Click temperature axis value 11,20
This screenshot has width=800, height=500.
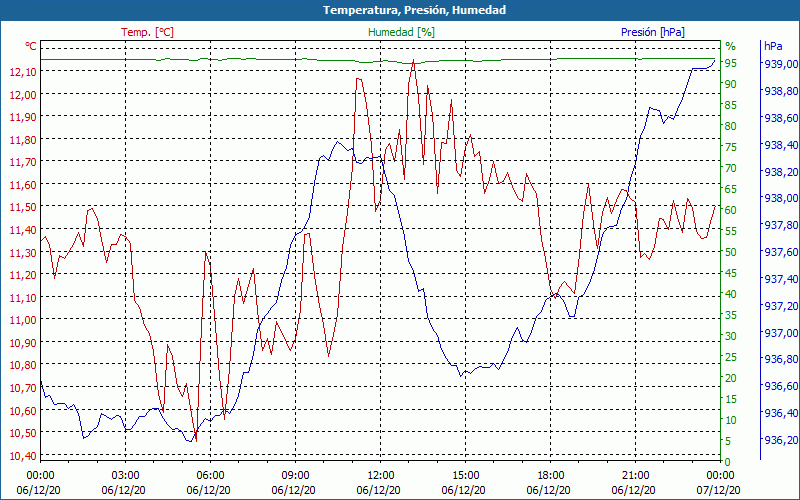[23, 275]
